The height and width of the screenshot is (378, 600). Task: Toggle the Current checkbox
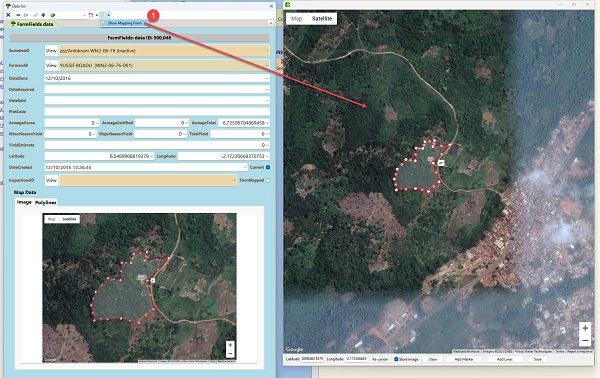click(x=268, y=167)
